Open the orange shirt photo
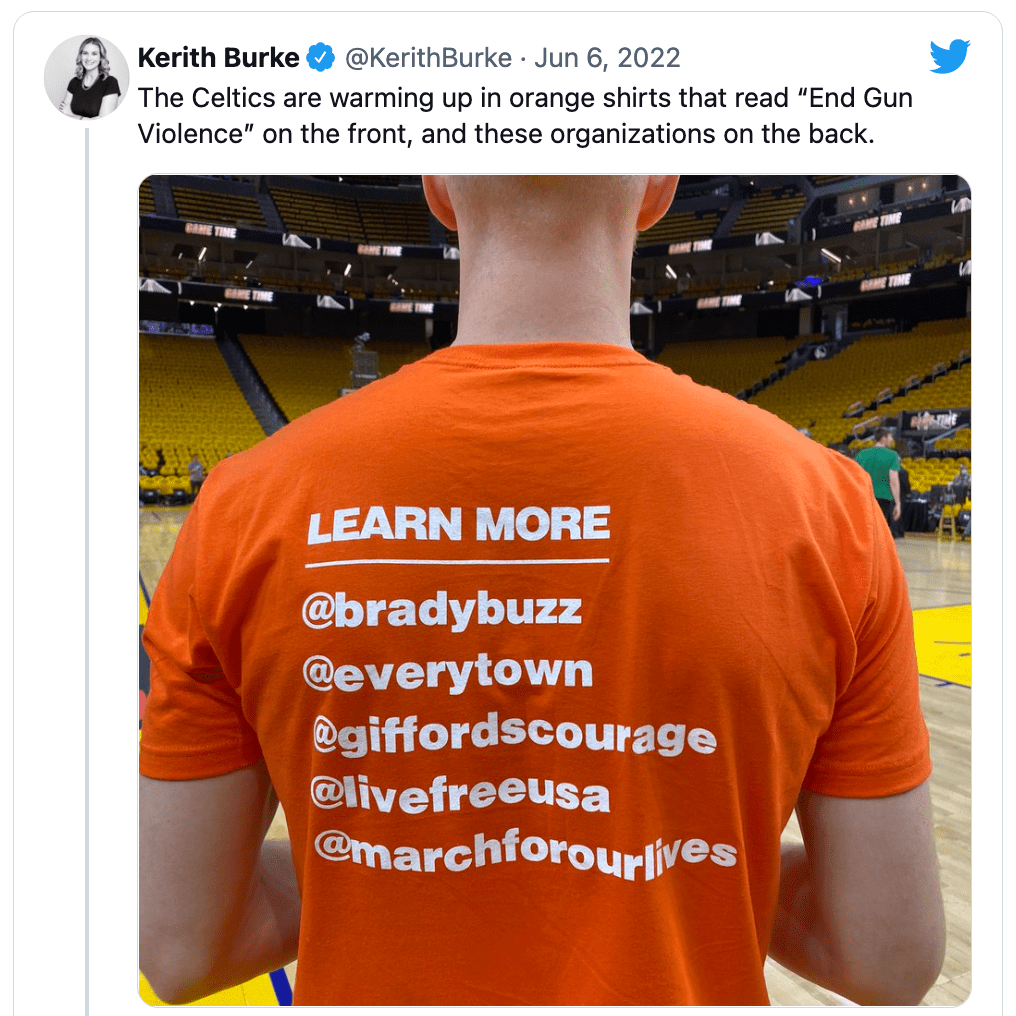 (555, 590)
